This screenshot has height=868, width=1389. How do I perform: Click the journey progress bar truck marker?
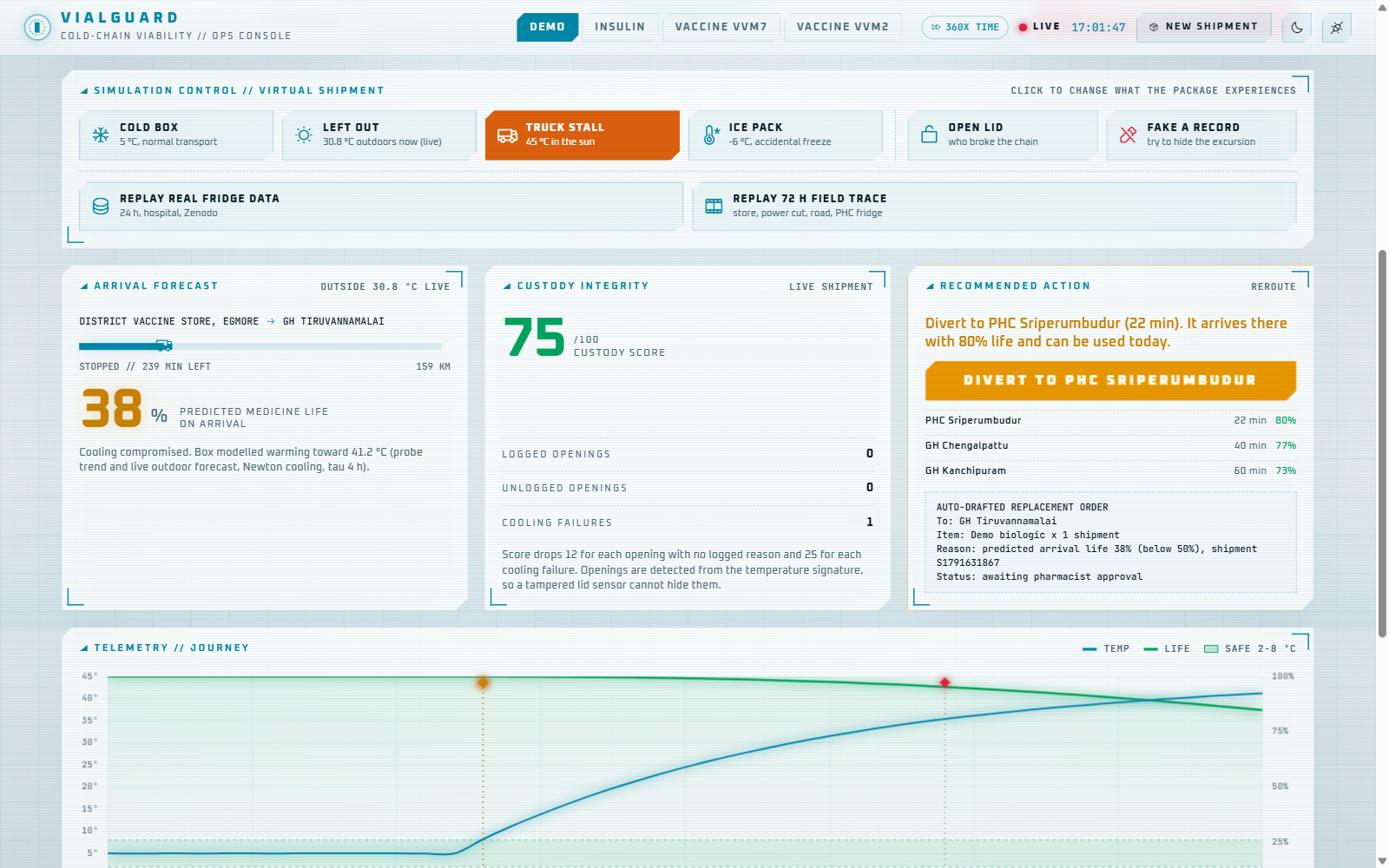point(164,345)
